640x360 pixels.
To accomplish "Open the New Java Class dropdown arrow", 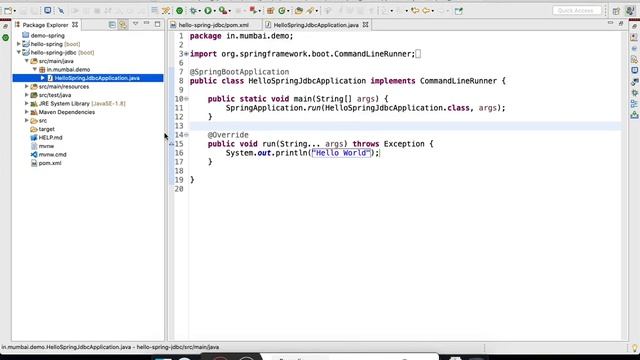I will tap(288, 11).
